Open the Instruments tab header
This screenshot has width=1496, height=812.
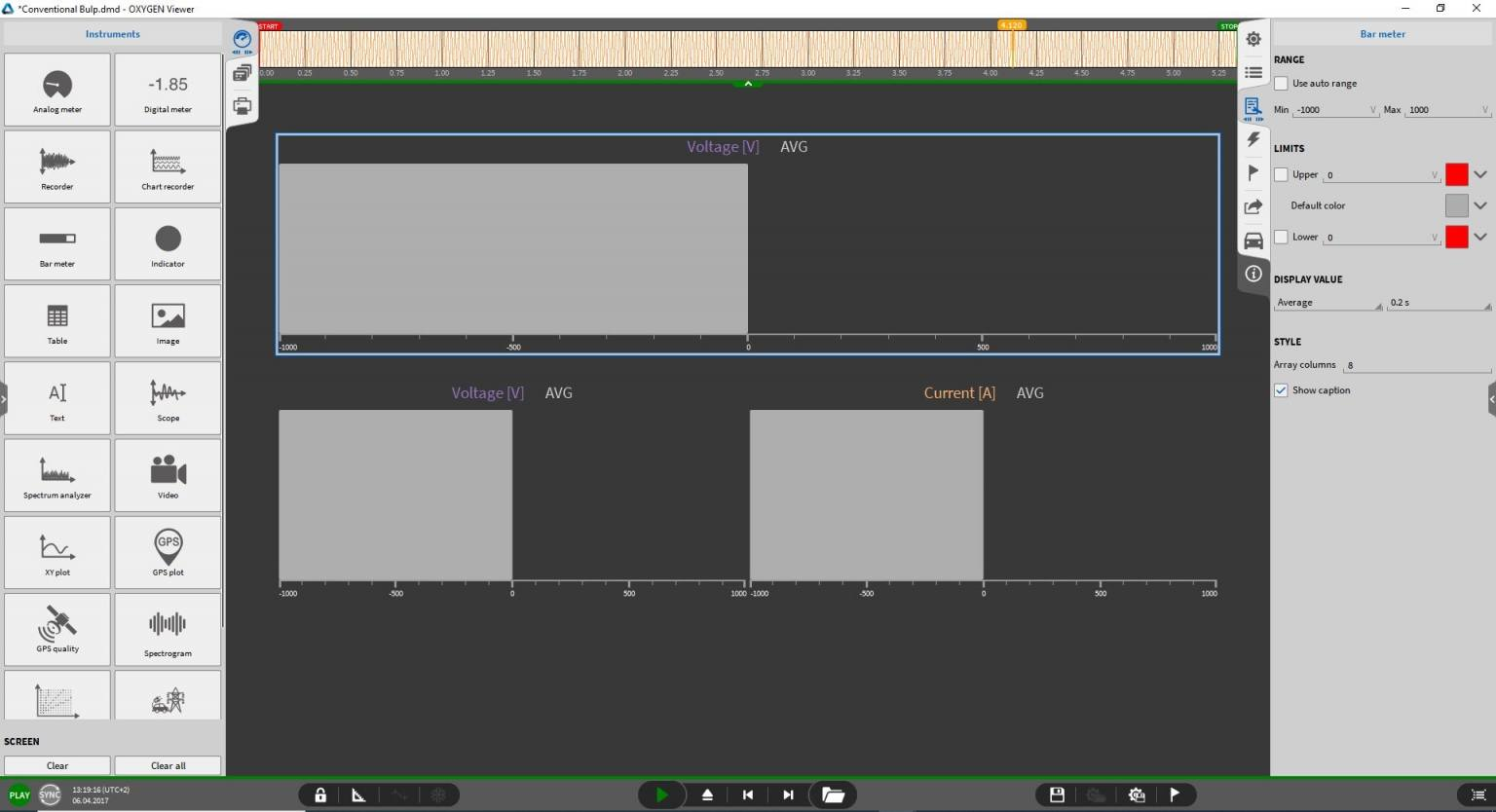click(x=113, y=34)
